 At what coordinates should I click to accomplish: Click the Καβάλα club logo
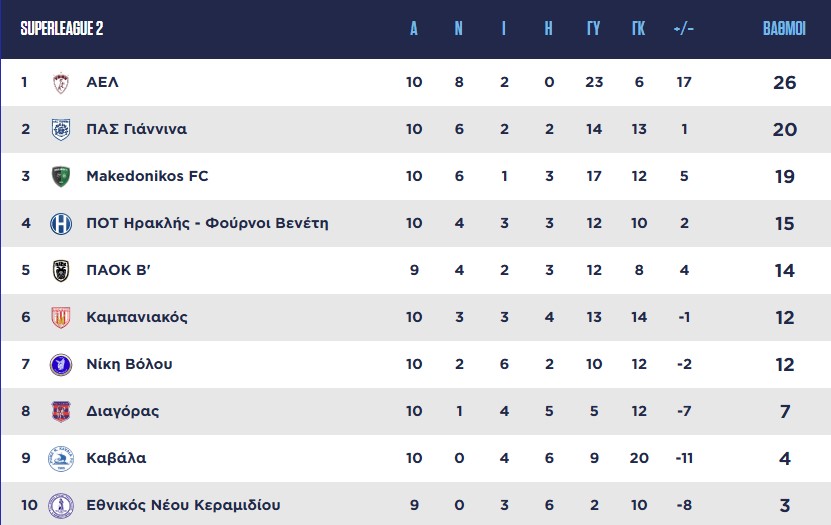(x=61, y=459)
